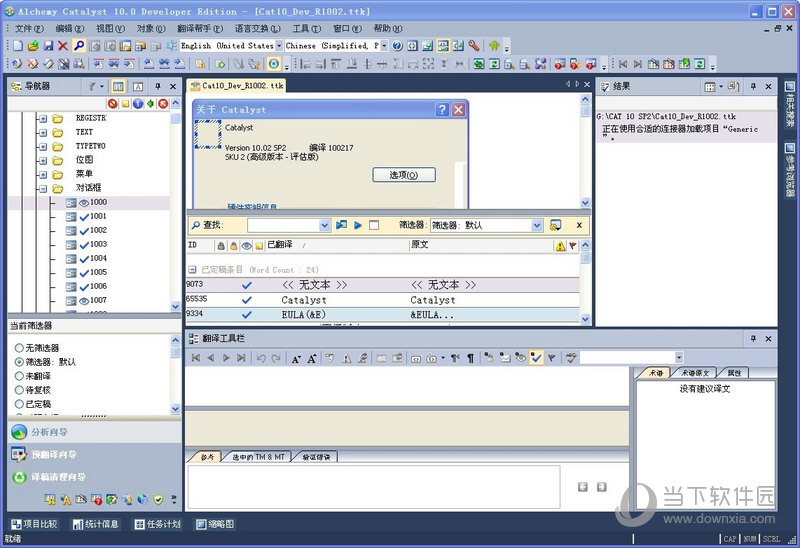This screenshot has height=548, width=800.
Task: Click the undo icon in translator toolbar
Action: pos(261,358)
